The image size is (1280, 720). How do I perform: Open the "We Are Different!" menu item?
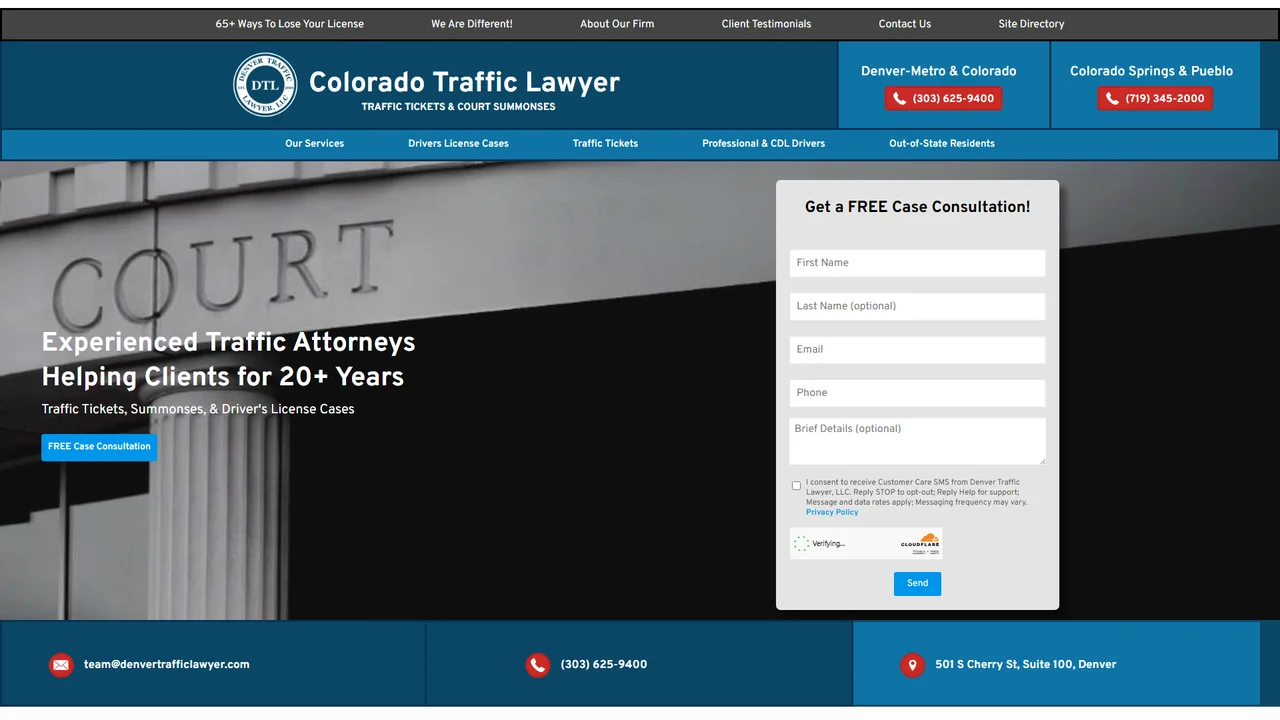click(472, 24)
